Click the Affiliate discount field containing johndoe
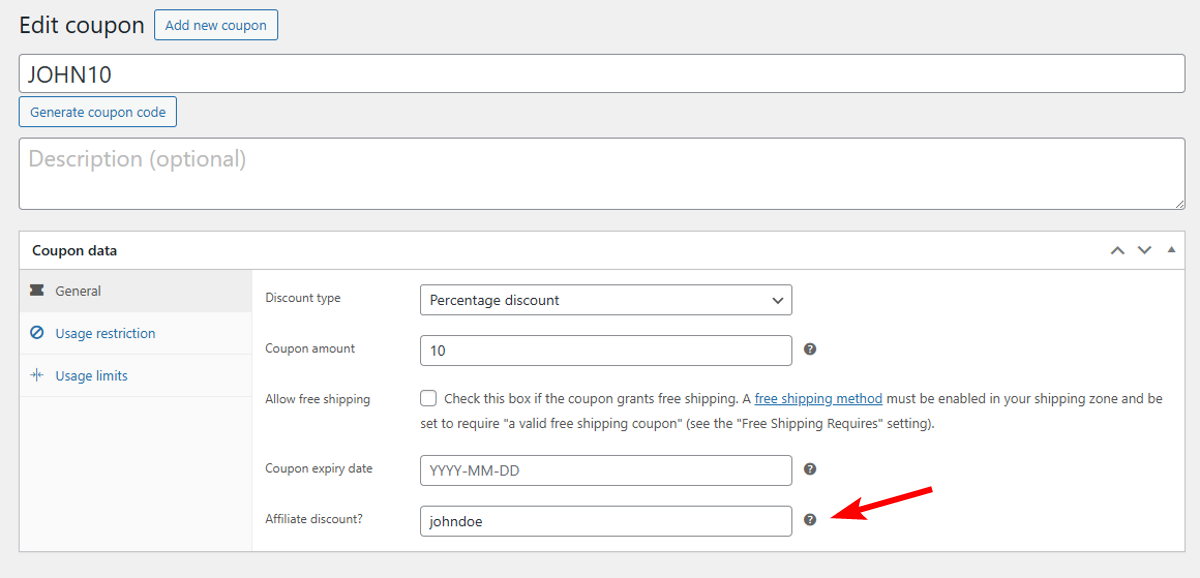 click(x=606, y=521)
